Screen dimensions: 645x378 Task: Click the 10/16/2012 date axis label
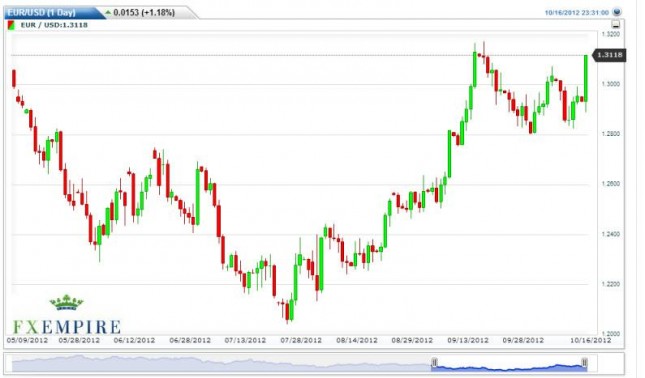pyautogui.click(x=590, y=341)
